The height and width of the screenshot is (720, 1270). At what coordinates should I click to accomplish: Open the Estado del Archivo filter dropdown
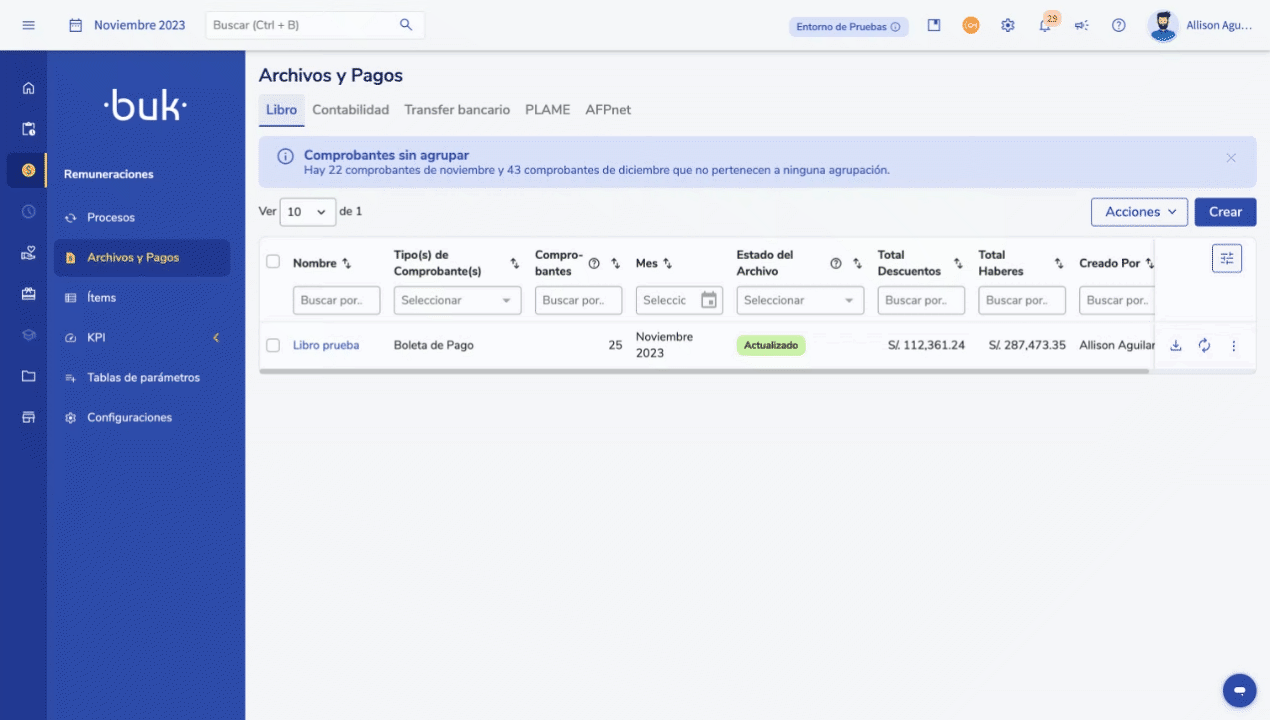click(800, 300)
